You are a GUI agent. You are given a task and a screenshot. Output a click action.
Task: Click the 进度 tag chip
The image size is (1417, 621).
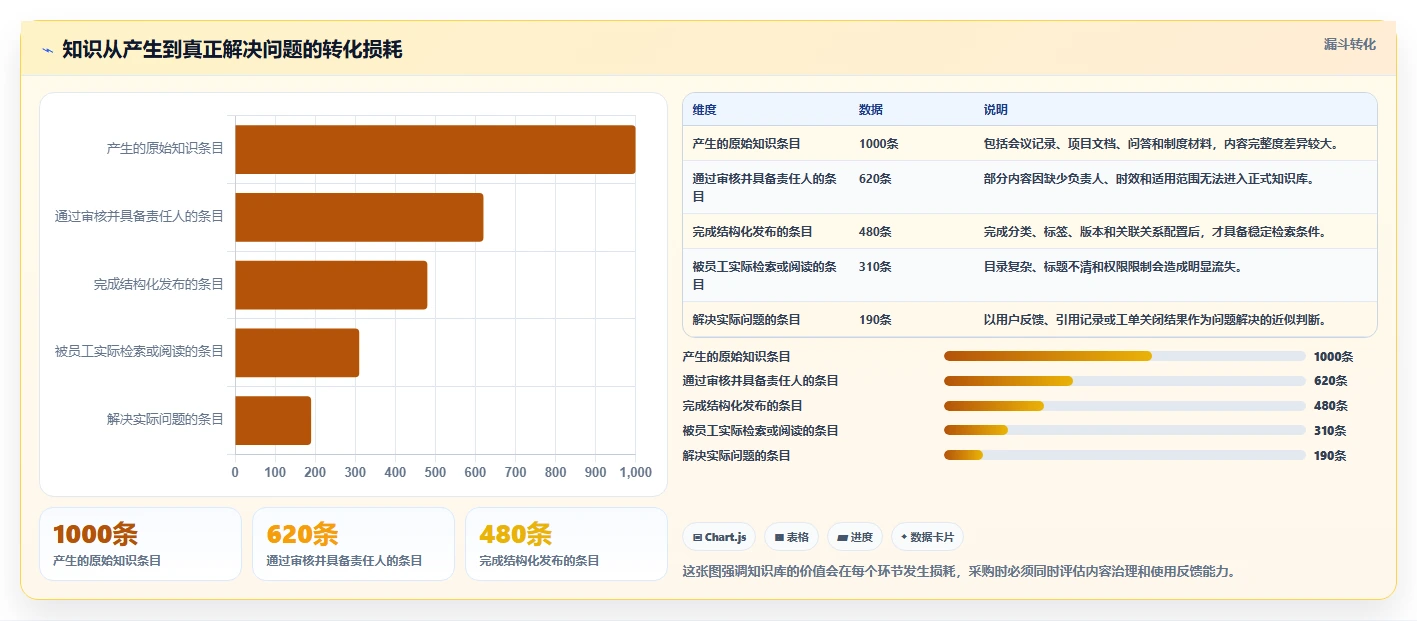coord(855,537)
